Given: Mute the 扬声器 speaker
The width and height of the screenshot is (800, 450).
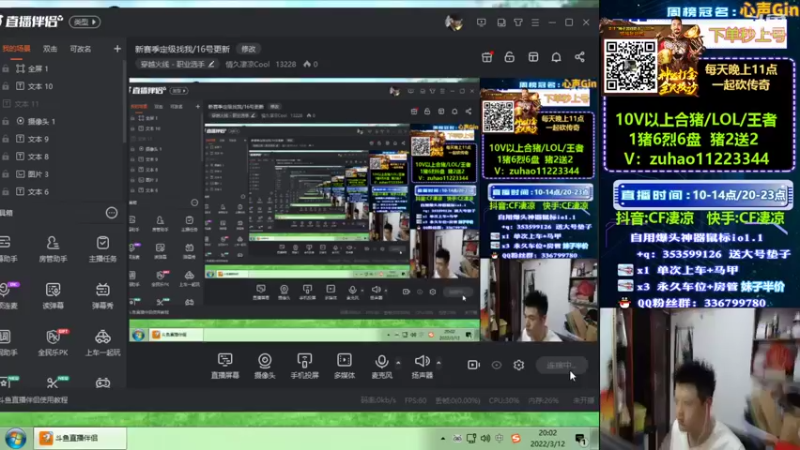Looking at the screenshot, I should [422, 366].
